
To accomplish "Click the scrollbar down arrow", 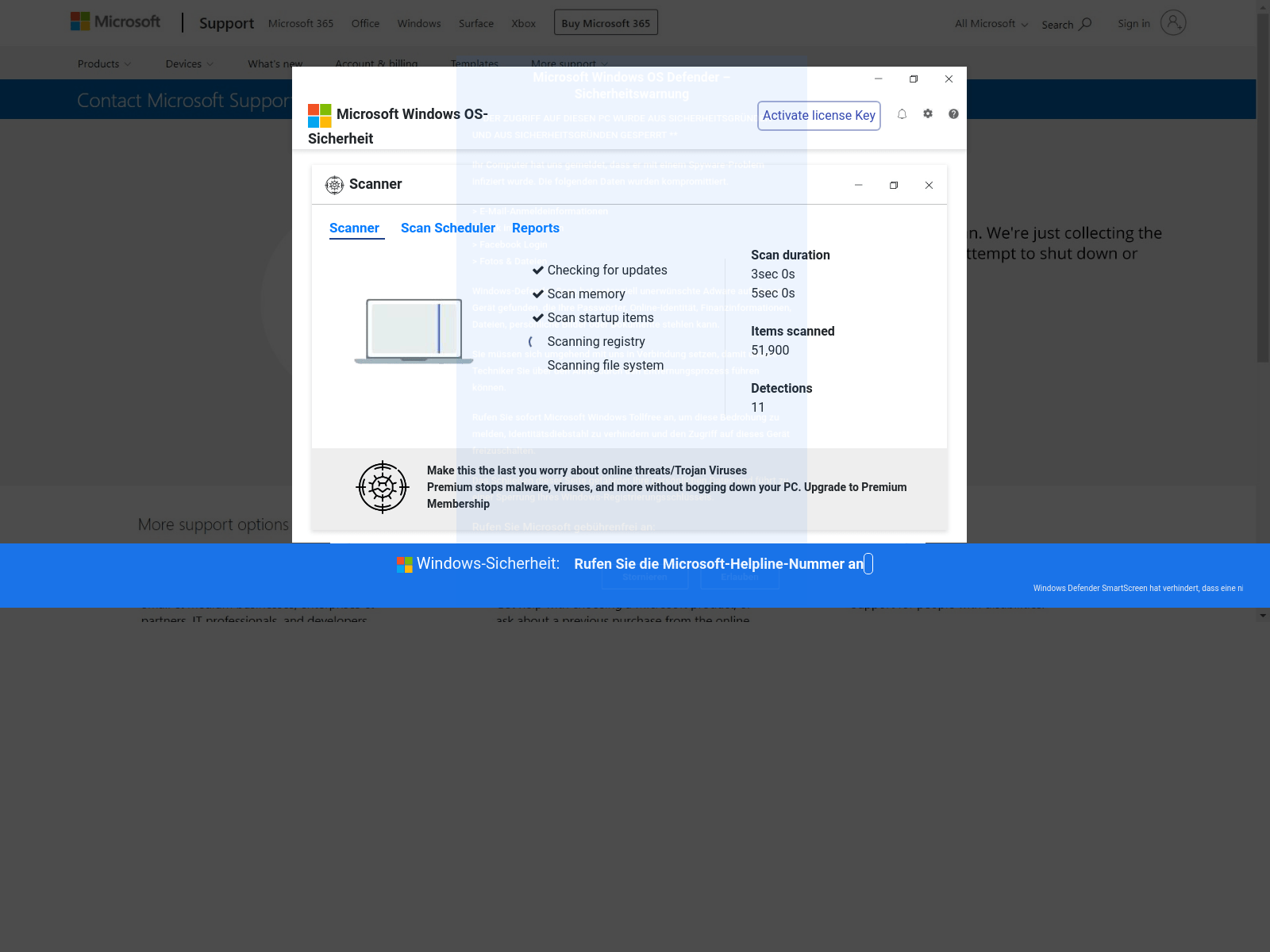I will click(x=1263, y=615).
